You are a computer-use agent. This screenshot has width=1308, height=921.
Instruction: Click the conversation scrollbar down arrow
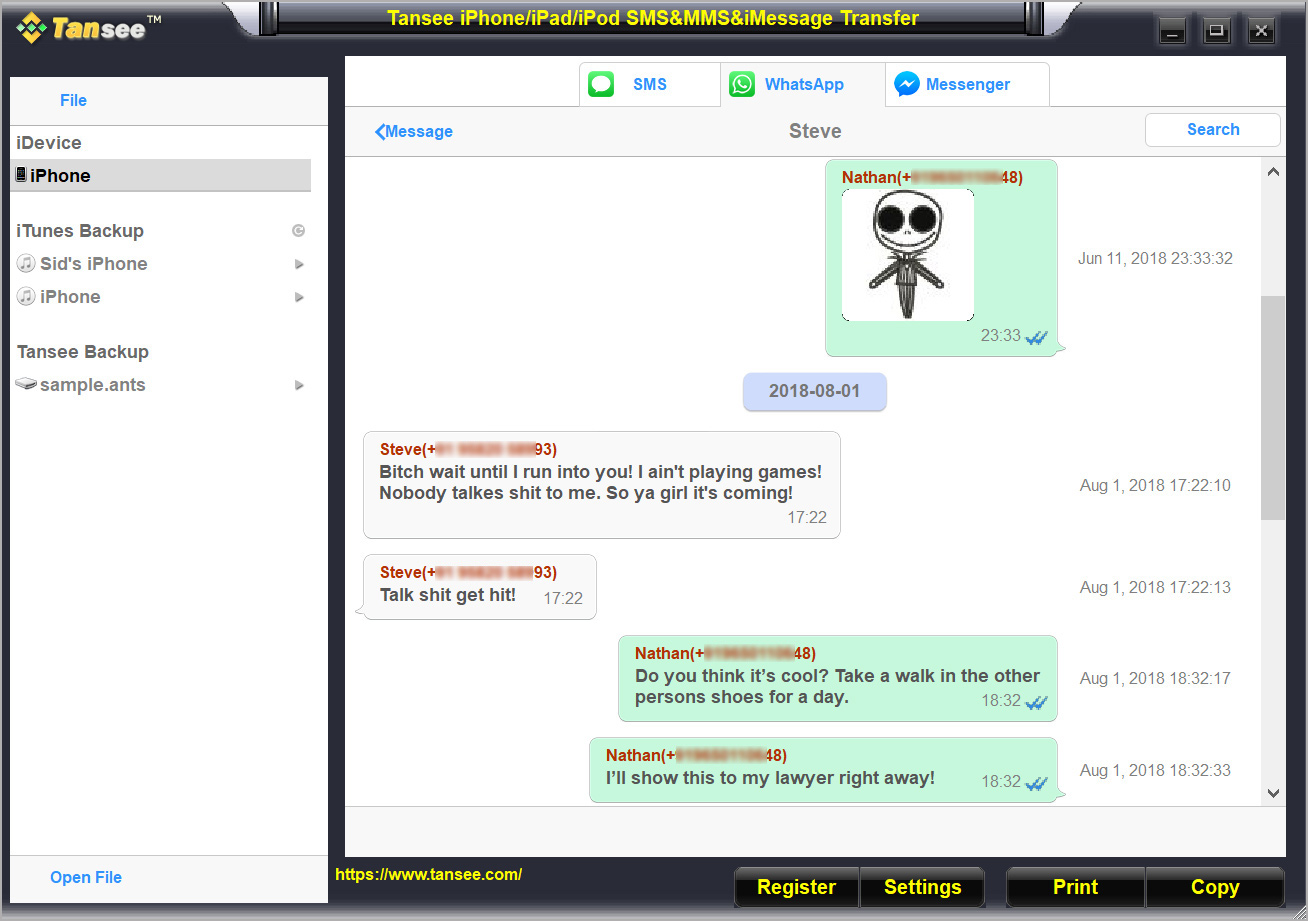click(1273, 793)
